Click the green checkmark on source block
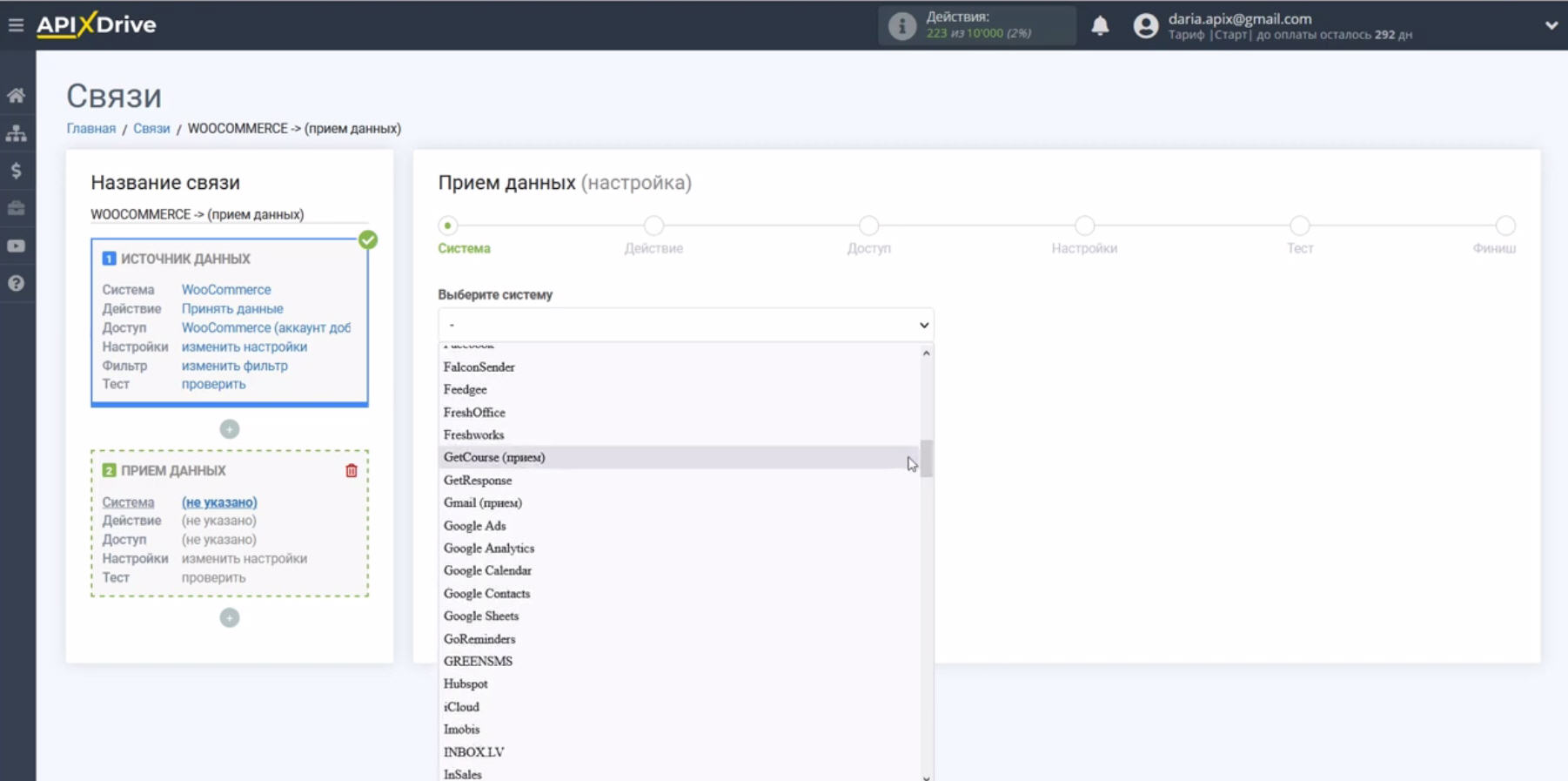Screen dimensions: 1568x781 368,240
